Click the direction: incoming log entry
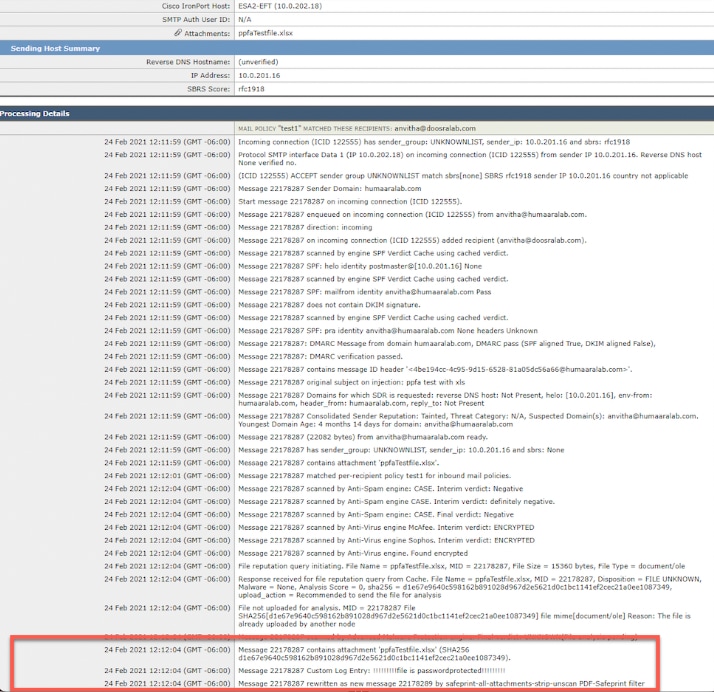Screen dimensions: 714x692 [305, 227]
